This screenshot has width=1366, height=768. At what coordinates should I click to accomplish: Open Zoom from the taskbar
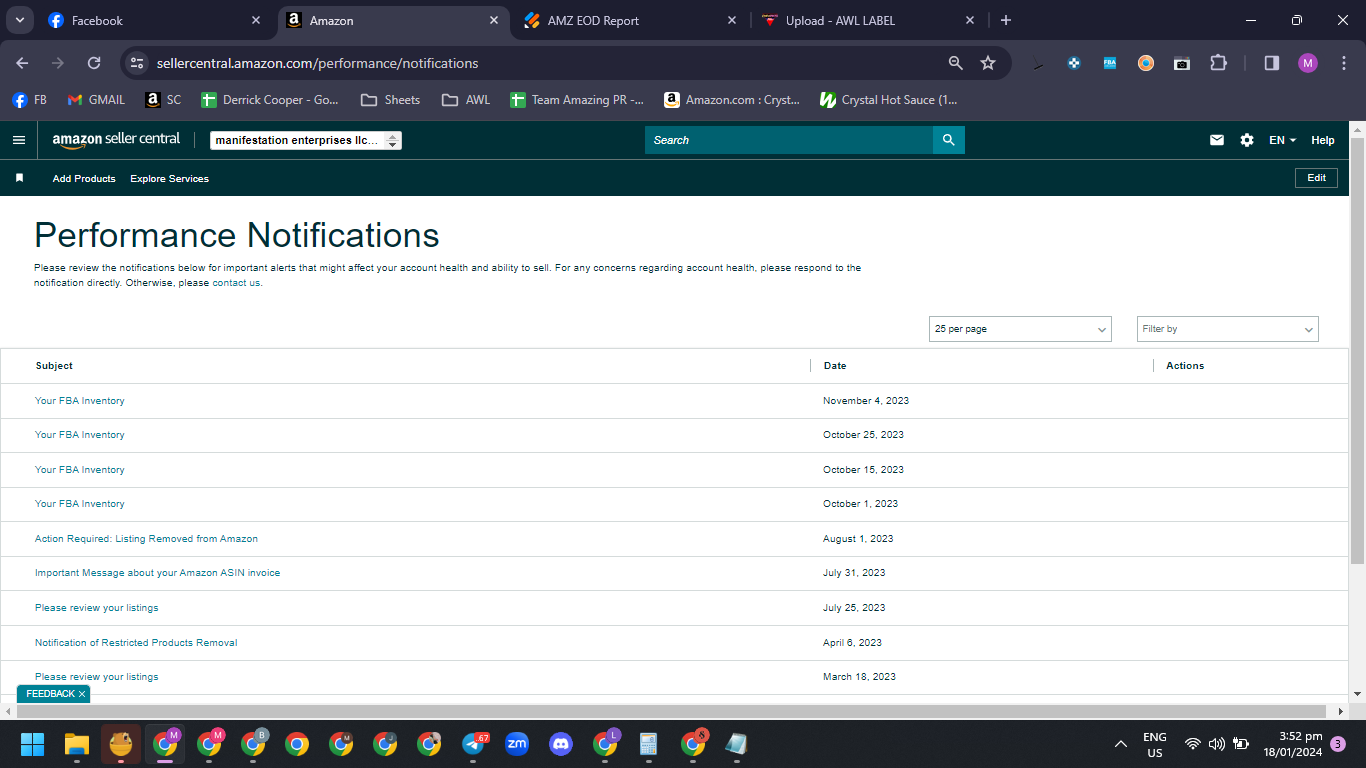(517, 744)
